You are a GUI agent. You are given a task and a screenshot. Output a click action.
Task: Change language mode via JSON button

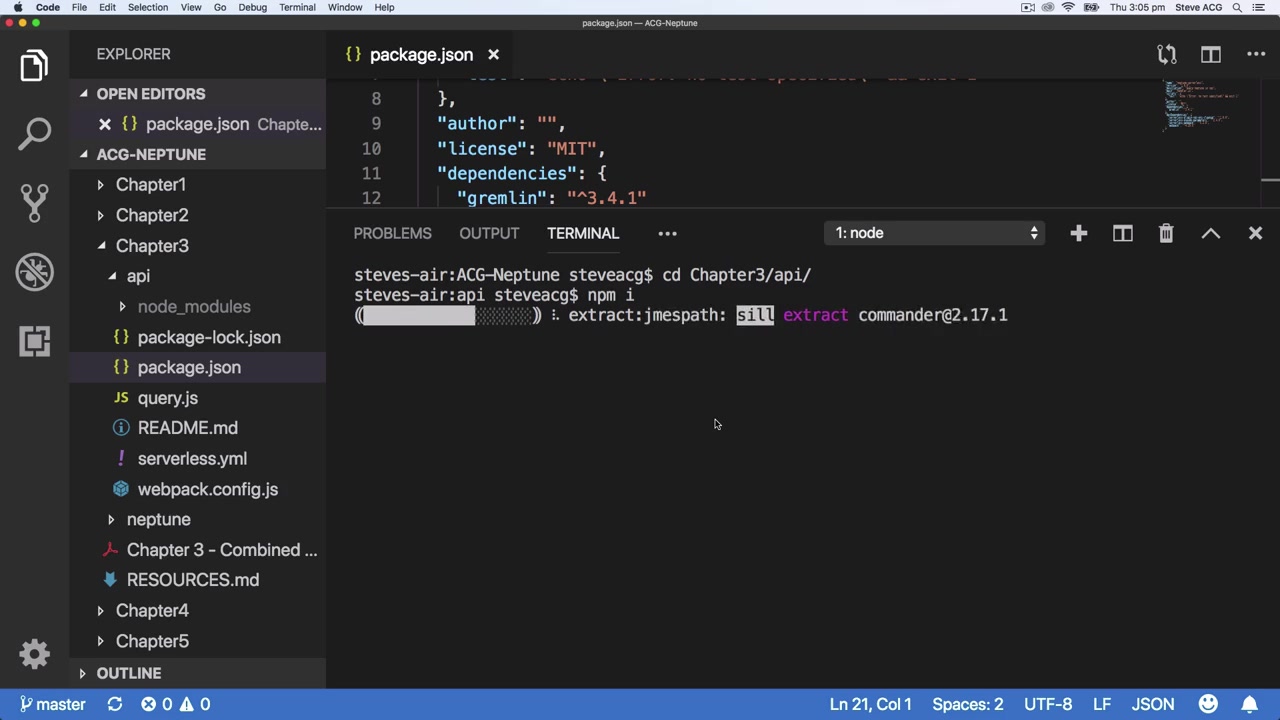(x=1152, y=704)
